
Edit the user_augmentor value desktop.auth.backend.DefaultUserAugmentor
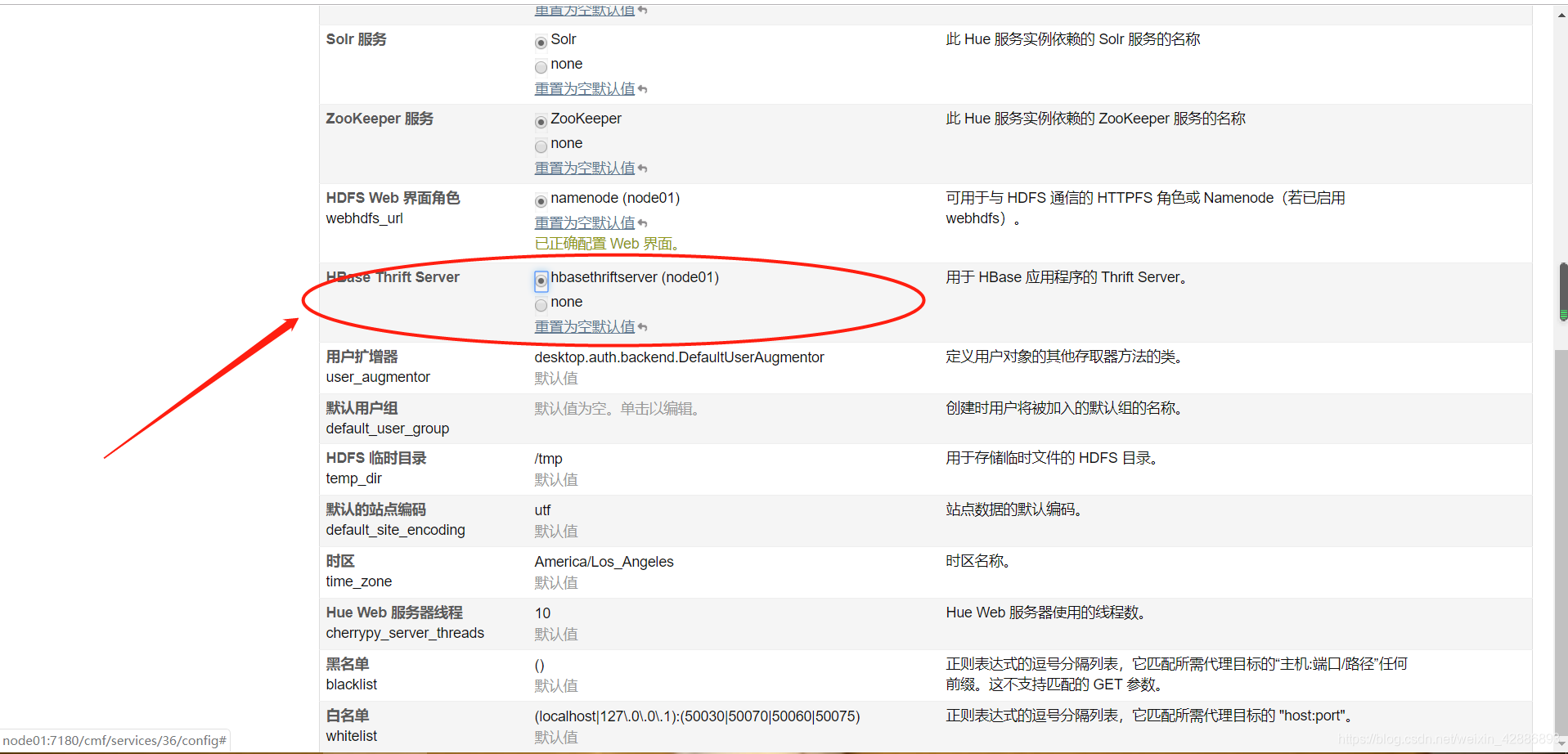coord(679,357)
